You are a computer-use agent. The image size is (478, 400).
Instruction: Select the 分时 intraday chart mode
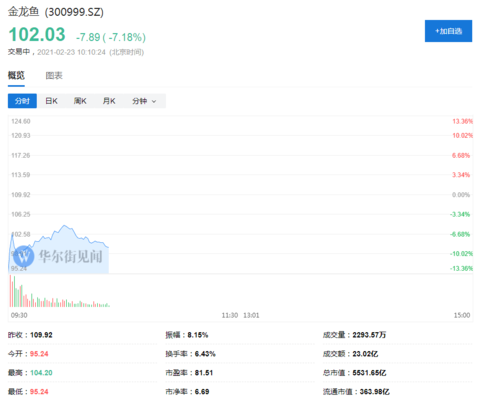[22, 101]
